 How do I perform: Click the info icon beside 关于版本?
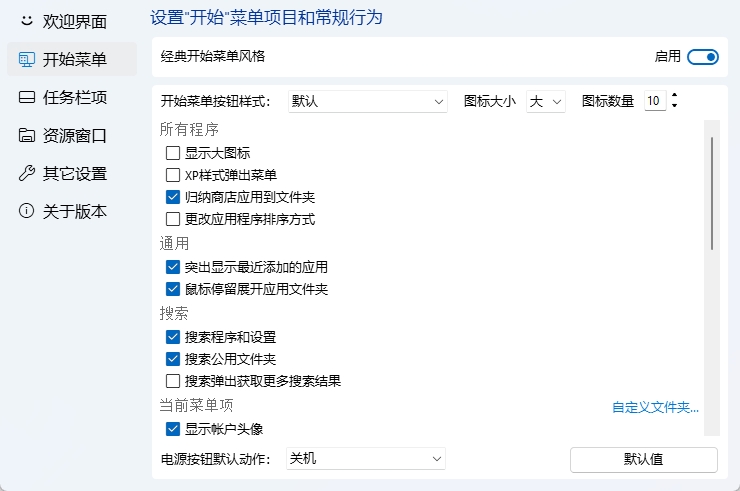point(26,211)
